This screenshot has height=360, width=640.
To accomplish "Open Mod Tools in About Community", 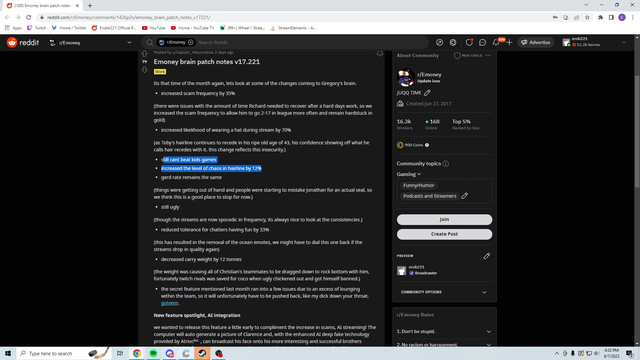I will coord(468,56).
